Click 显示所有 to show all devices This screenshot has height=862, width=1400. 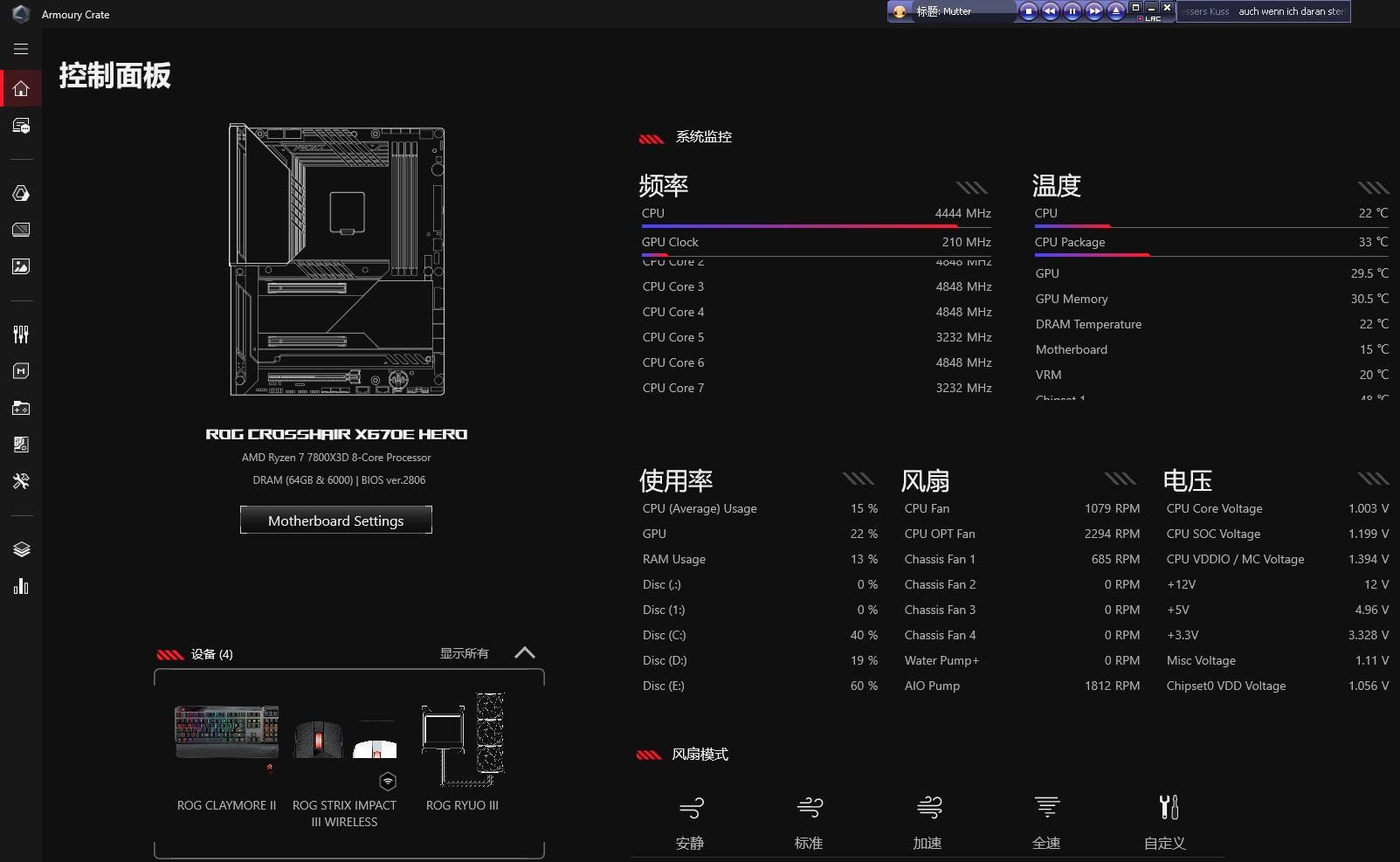pos(464,653)
